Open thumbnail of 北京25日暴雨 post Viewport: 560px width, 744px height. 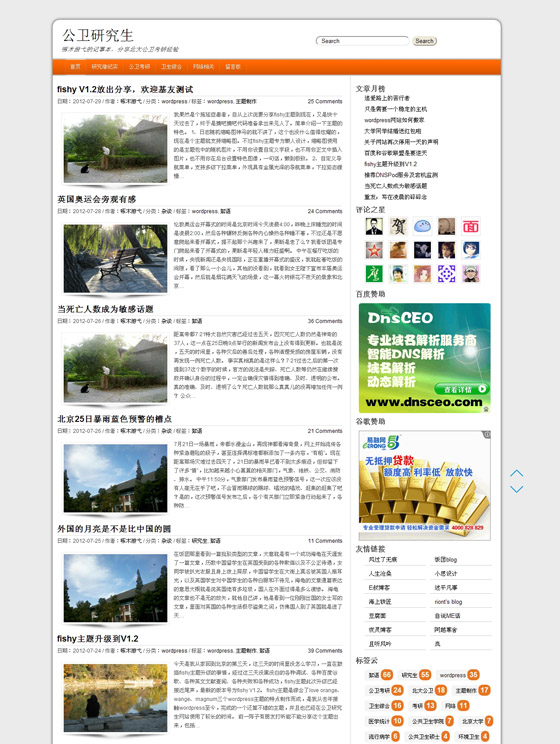(x=115, y=478)
